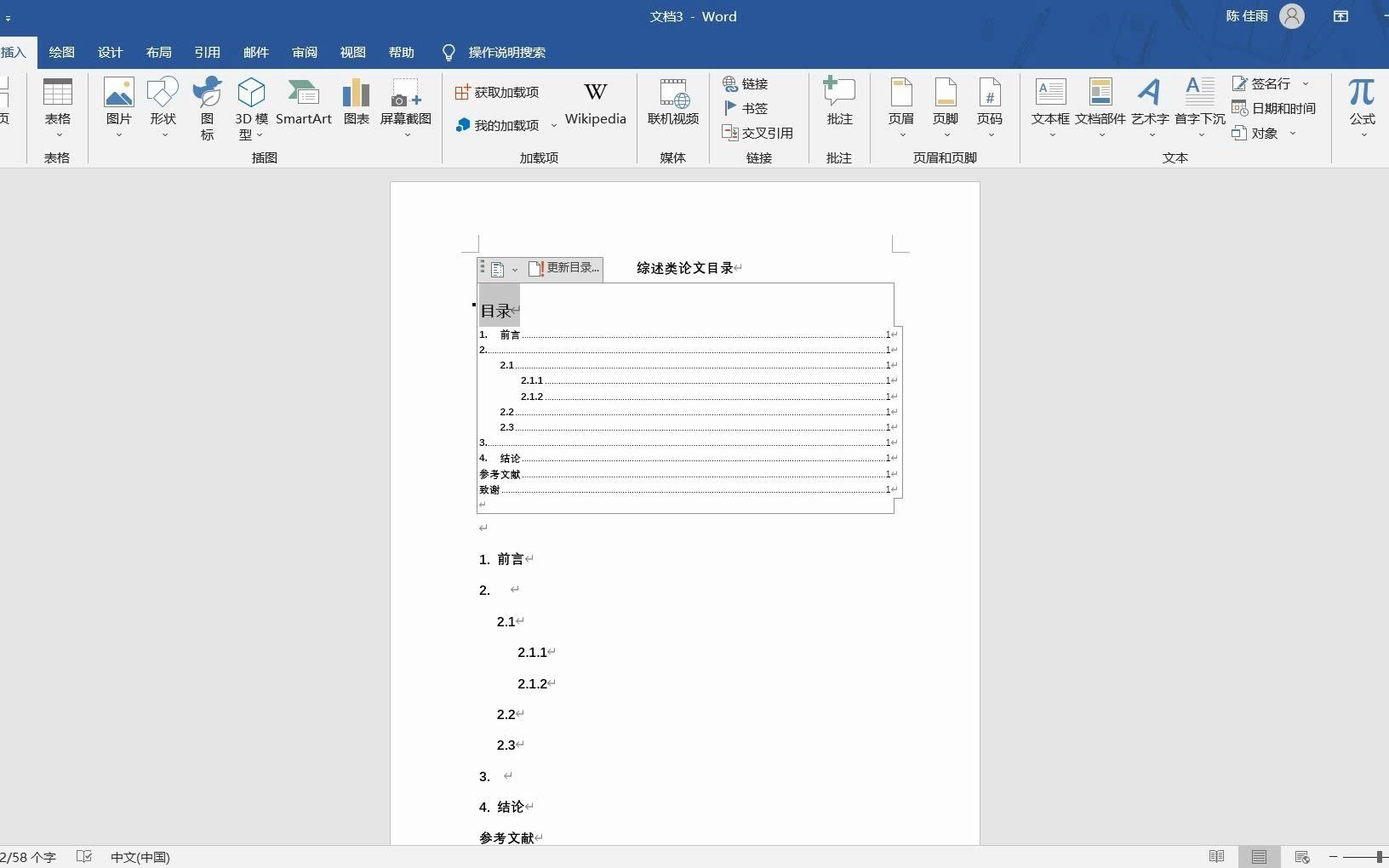Expand the 对象 object dropdown arrow
The width and height of the screenshot is (1389, 868).
[1293, 133]
